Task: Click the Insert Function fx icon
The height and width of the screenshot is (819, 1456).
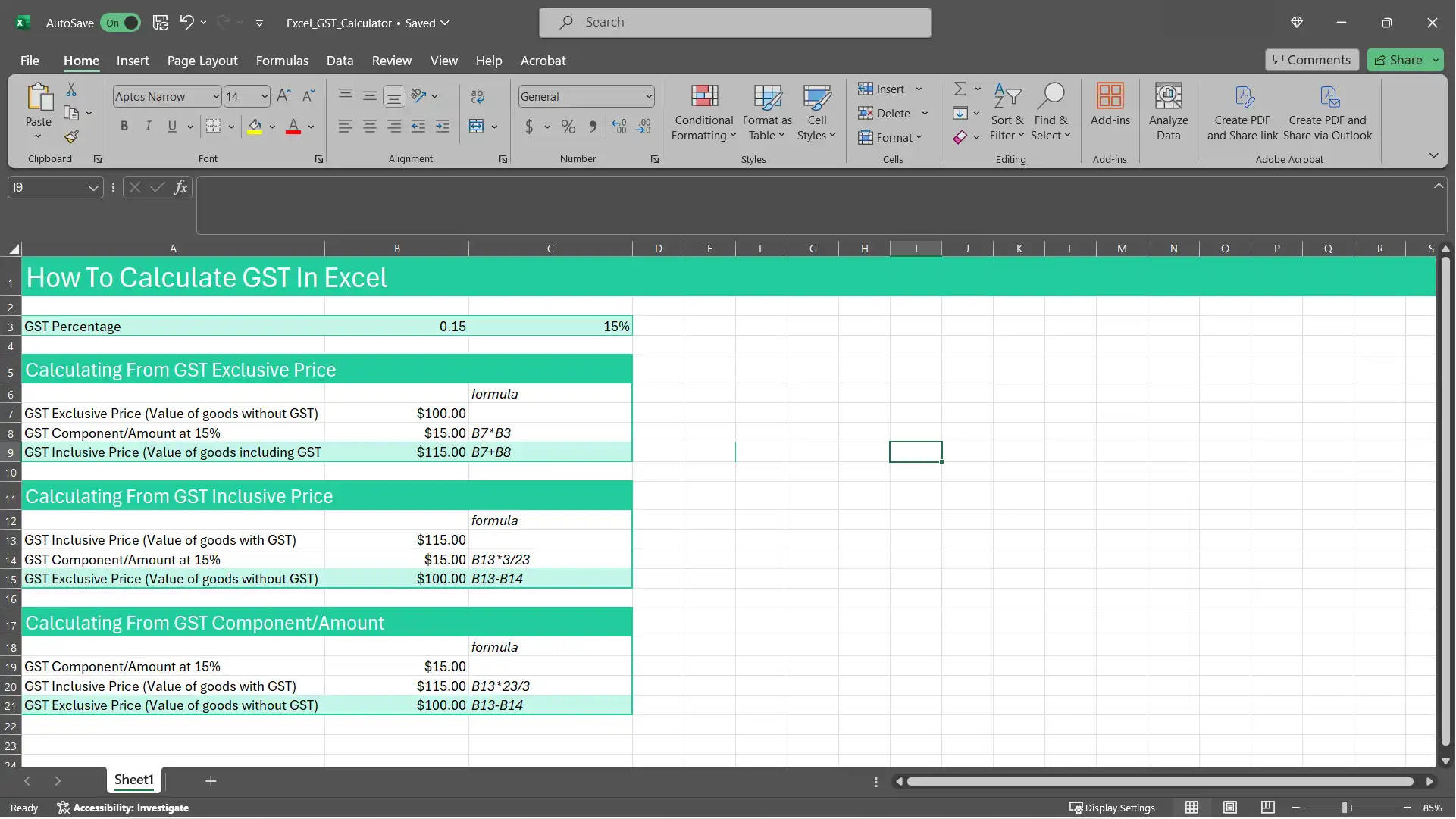Action: click(180, 187)
